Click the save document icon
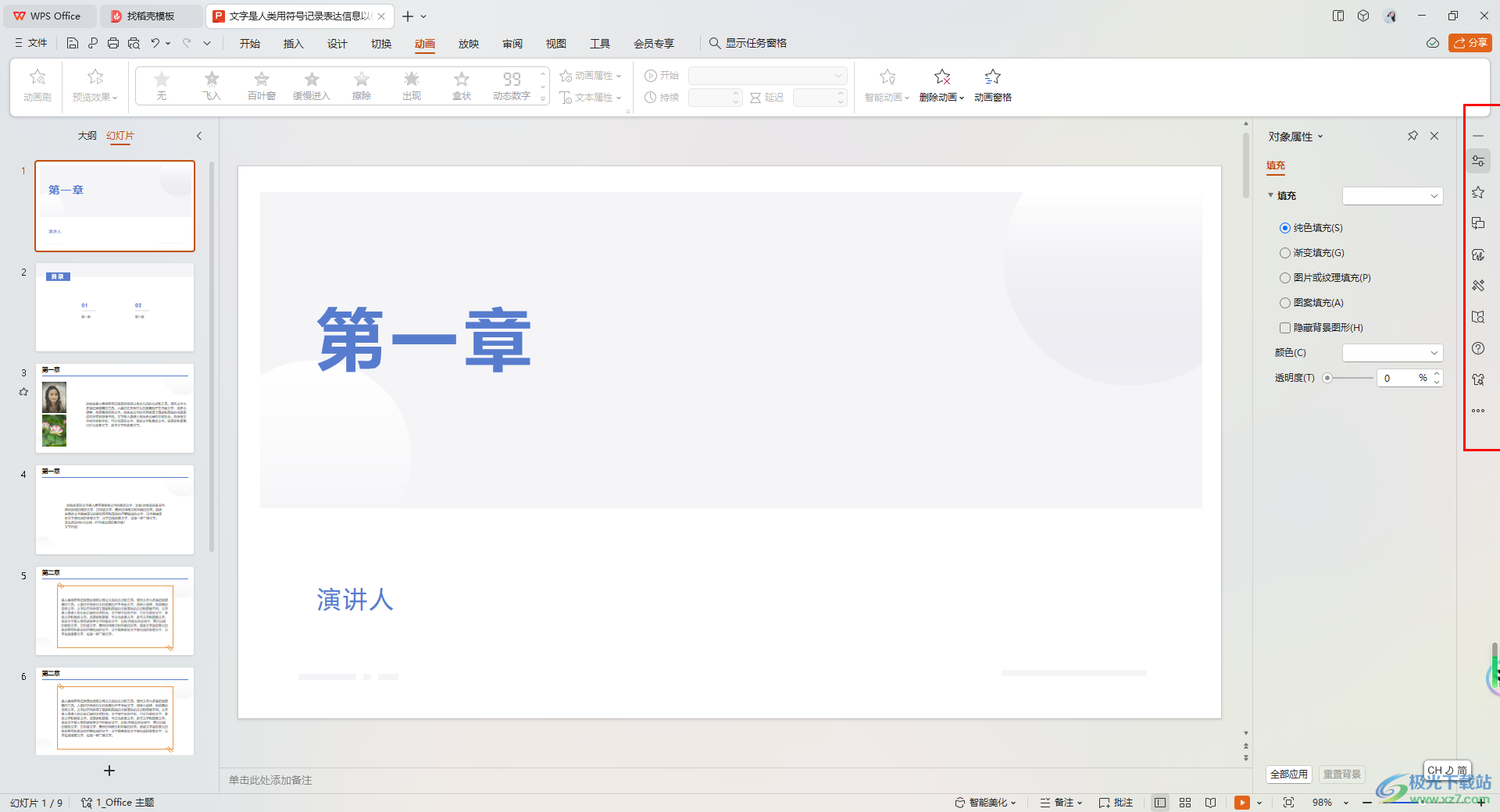The width and height of the screenshot is (1500, 812). [73, 43]
